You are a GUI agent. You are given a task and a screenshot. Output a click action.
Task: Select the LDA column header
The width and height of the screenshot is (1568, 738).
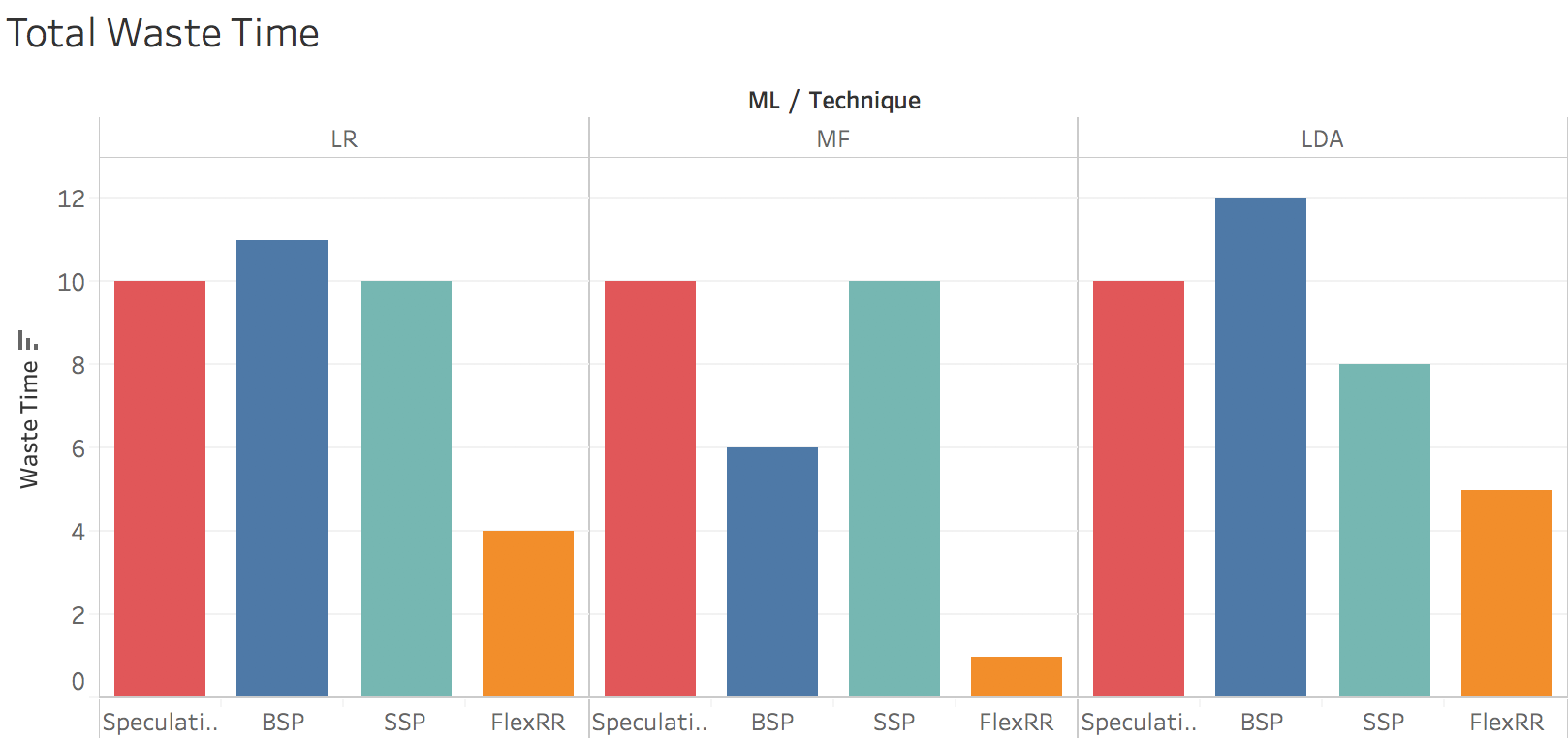coord(1322,139)
